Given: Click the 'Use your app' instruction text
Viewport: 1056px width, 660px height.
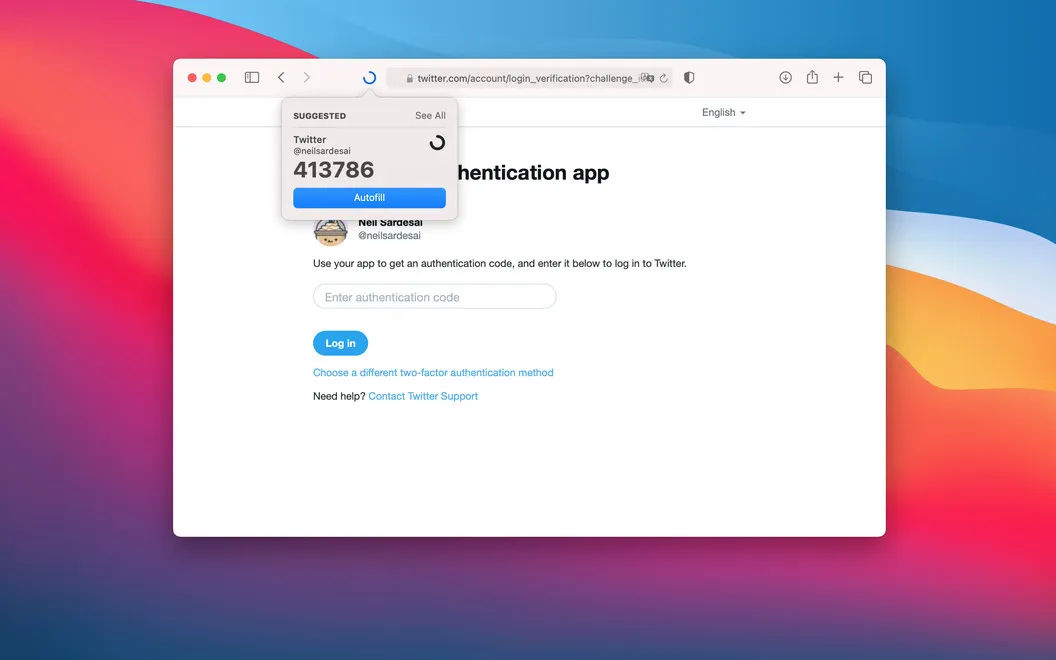Looking at the screenshot, I should [500, 263].
